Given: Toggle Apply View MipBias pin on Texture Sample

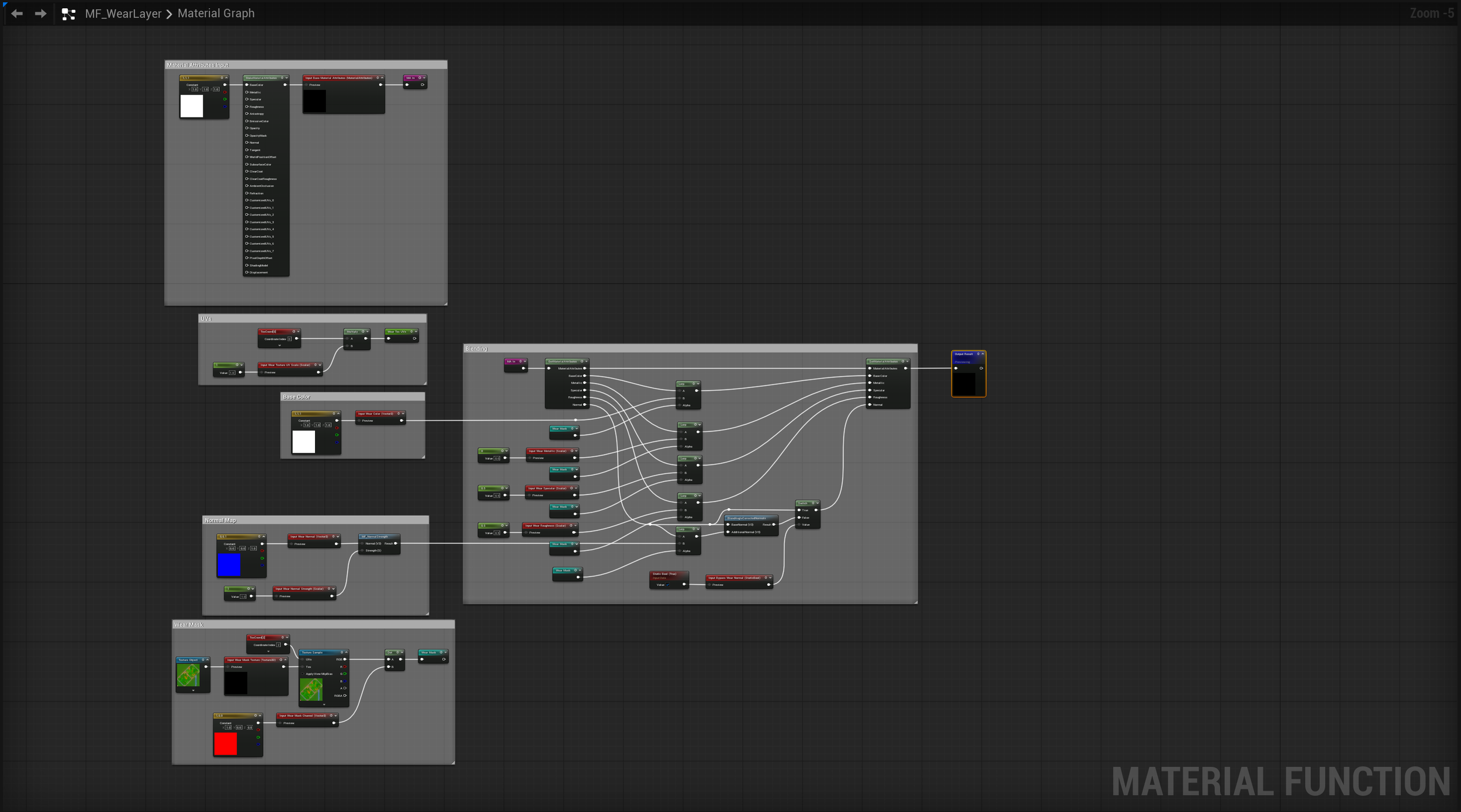Looking at the screenshot, I should pyautogui.click(x=303, y=674).
